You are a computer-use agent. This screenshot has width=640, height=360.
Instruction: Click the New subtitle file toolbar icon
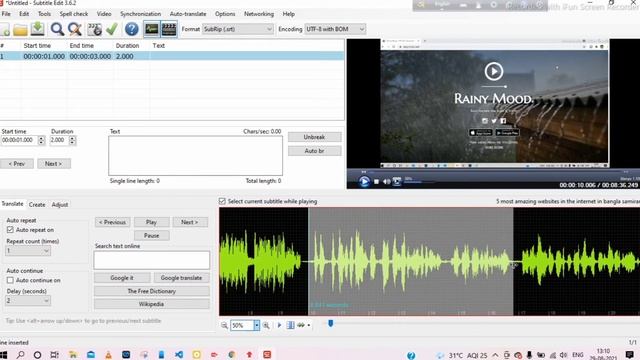click(4, 29)
